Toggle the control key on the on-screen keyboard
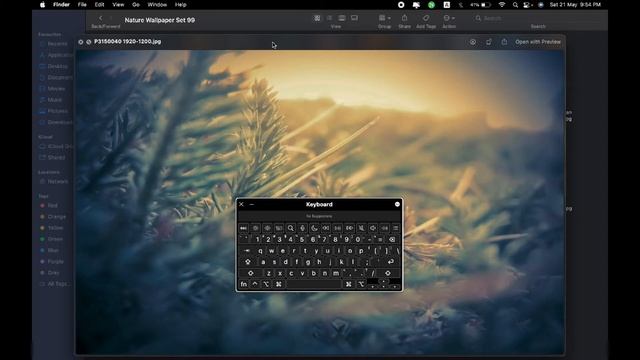Screen dimensions: 640x360 (x=255, y=284)
